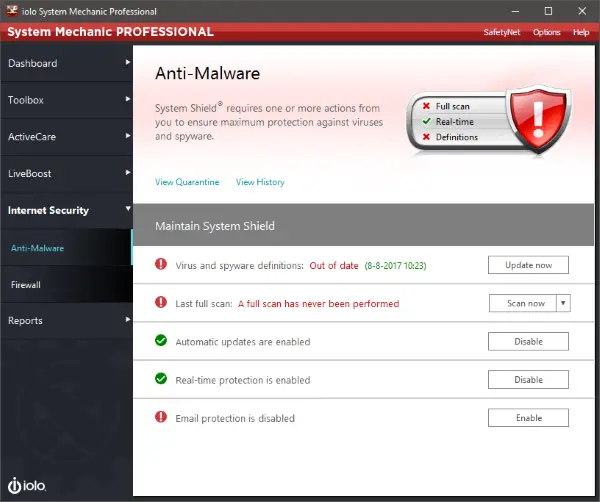Click alert icon for Email protection row
The image size is (600, 502).
tap(161, 417)
